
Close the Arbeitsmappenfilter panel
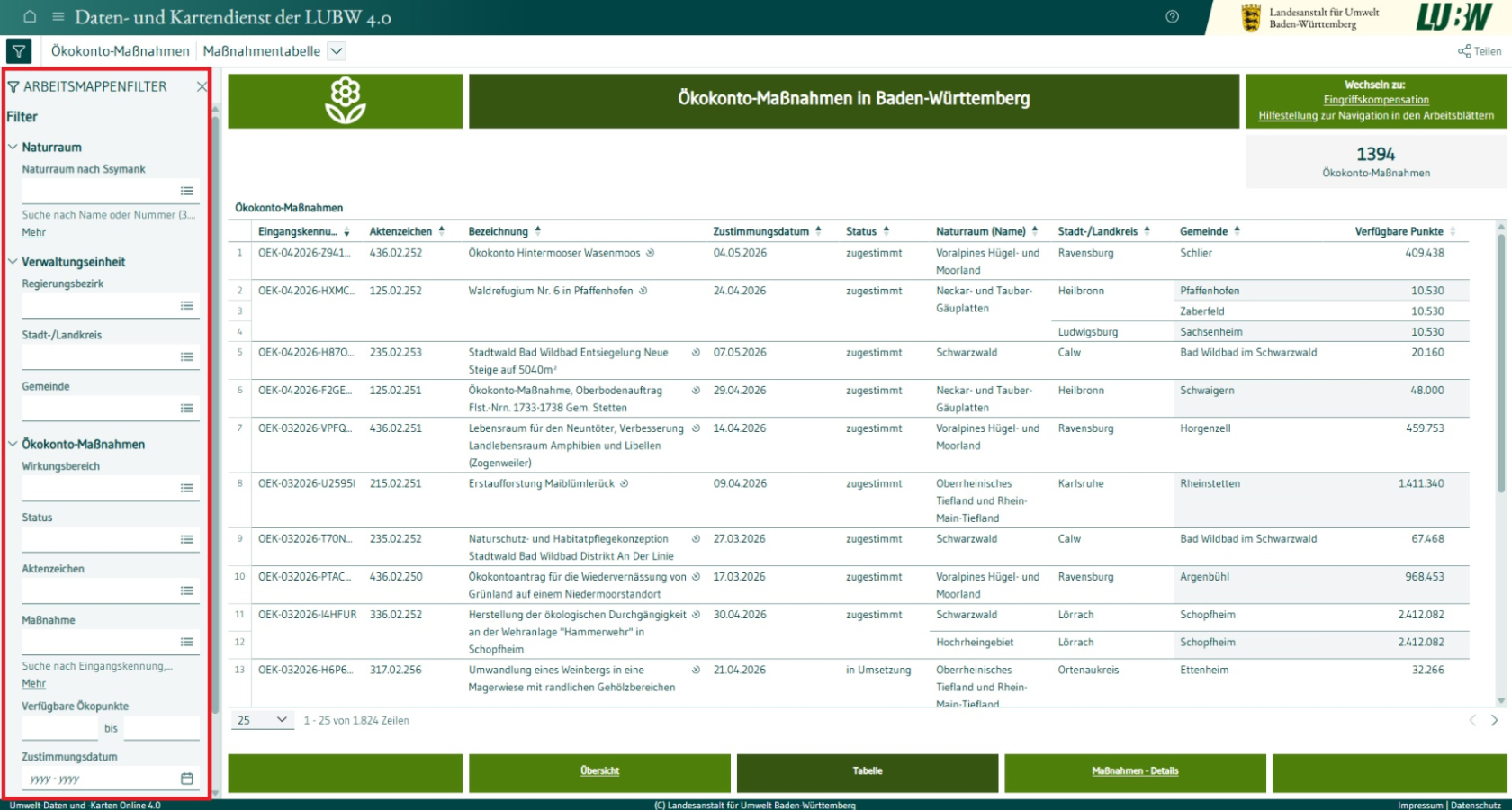202,86
